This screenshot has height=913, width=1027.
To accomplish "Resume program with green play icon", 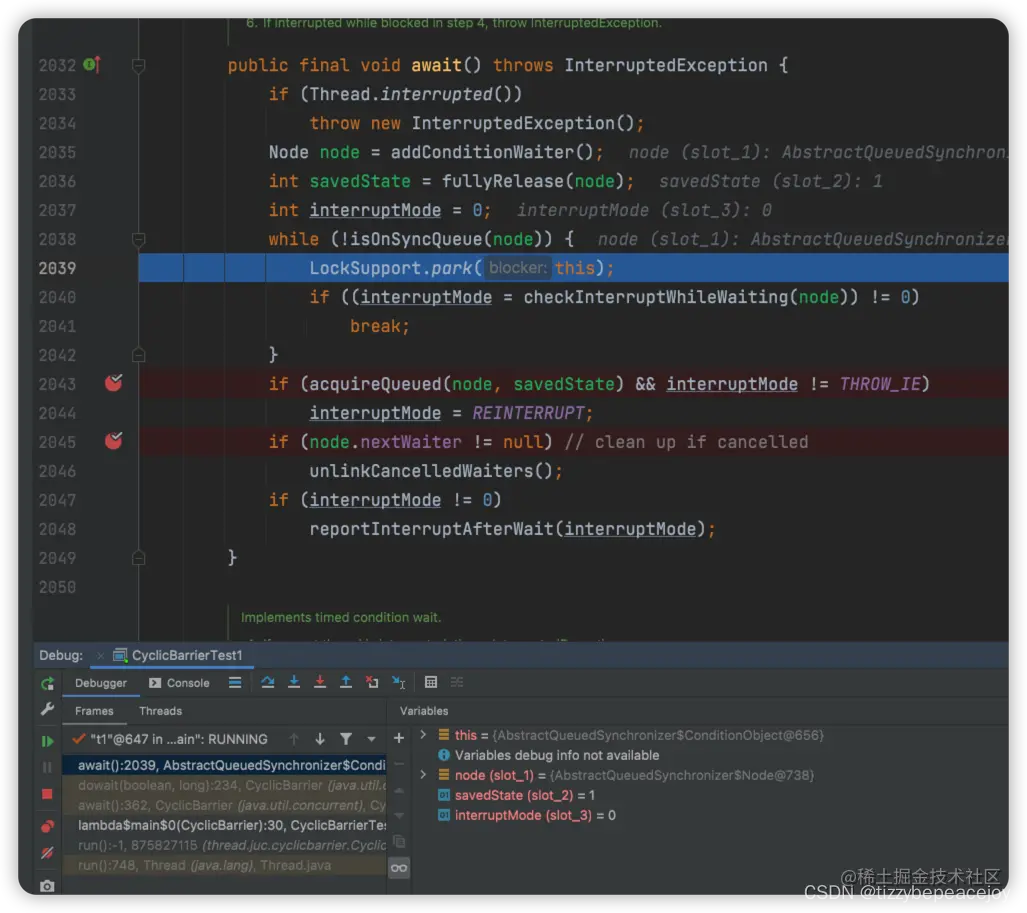I will click(x=47, y=741).
